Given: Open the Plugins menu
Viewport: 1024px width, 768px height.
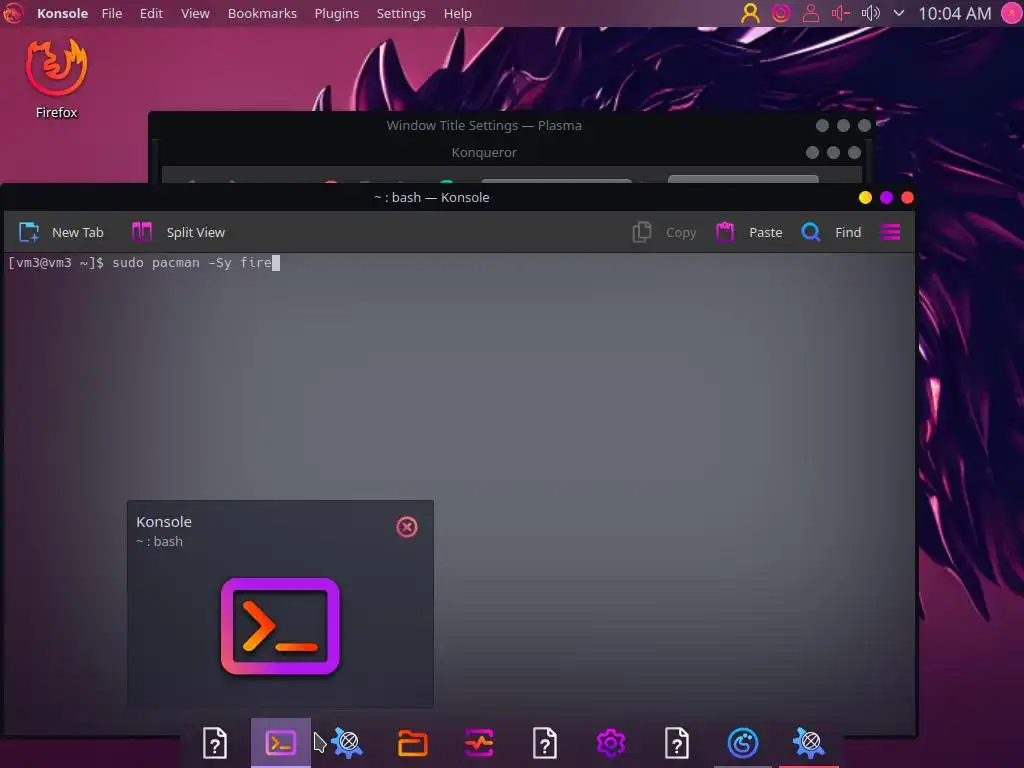Looking at the screenshot, I should tap(336, 13).
